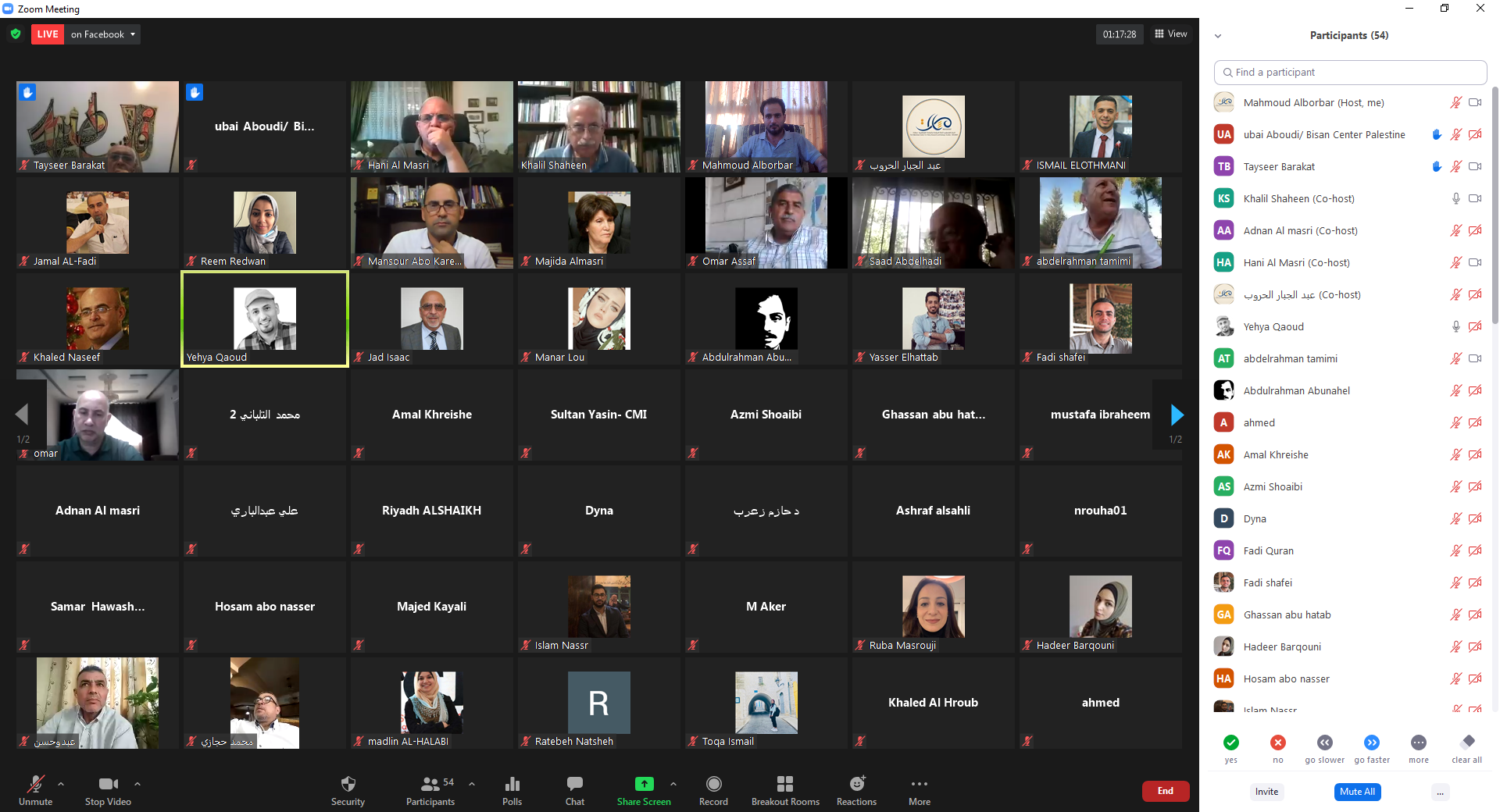This screenshot has height=812, width=1500.
Task: Open the More options menu in toolbar
Action: coord(920,785)
